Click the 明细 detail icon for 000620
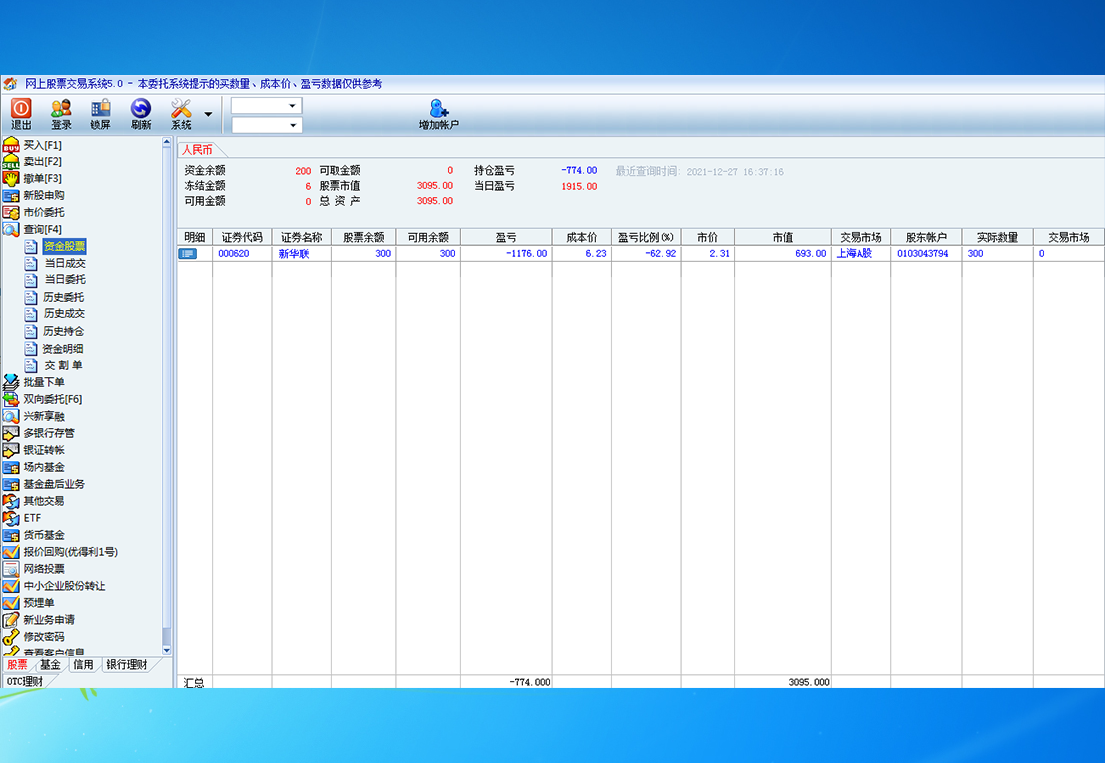The width and height of the screenshot is (1105, 763). [x=188, y=254]
